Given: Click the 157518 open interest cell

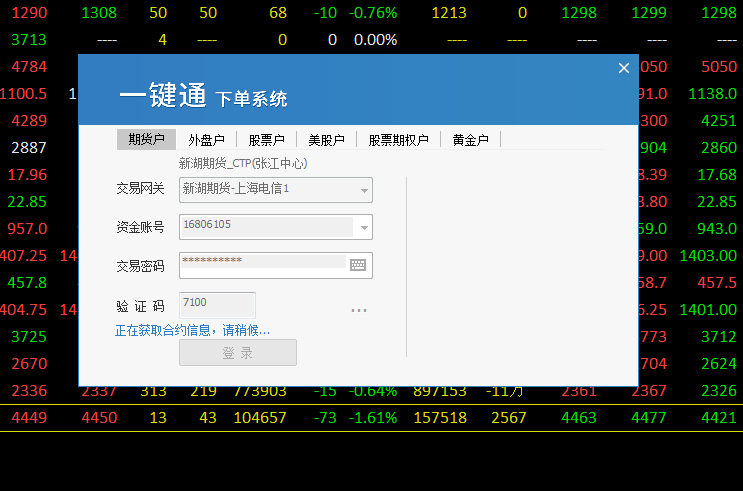Looking at the screenshot, I should click(x=440, y=418).
